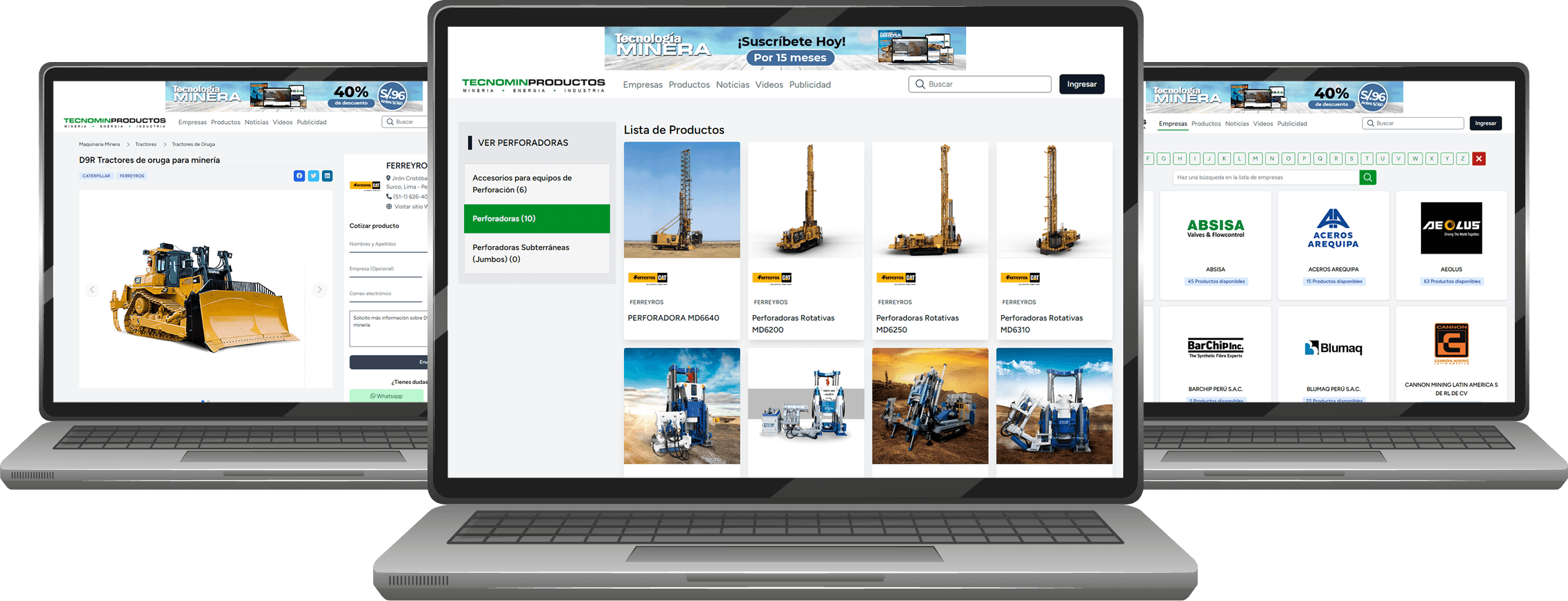
Task: Filter companies by letter K
Action: click(x=1225, y=159)
